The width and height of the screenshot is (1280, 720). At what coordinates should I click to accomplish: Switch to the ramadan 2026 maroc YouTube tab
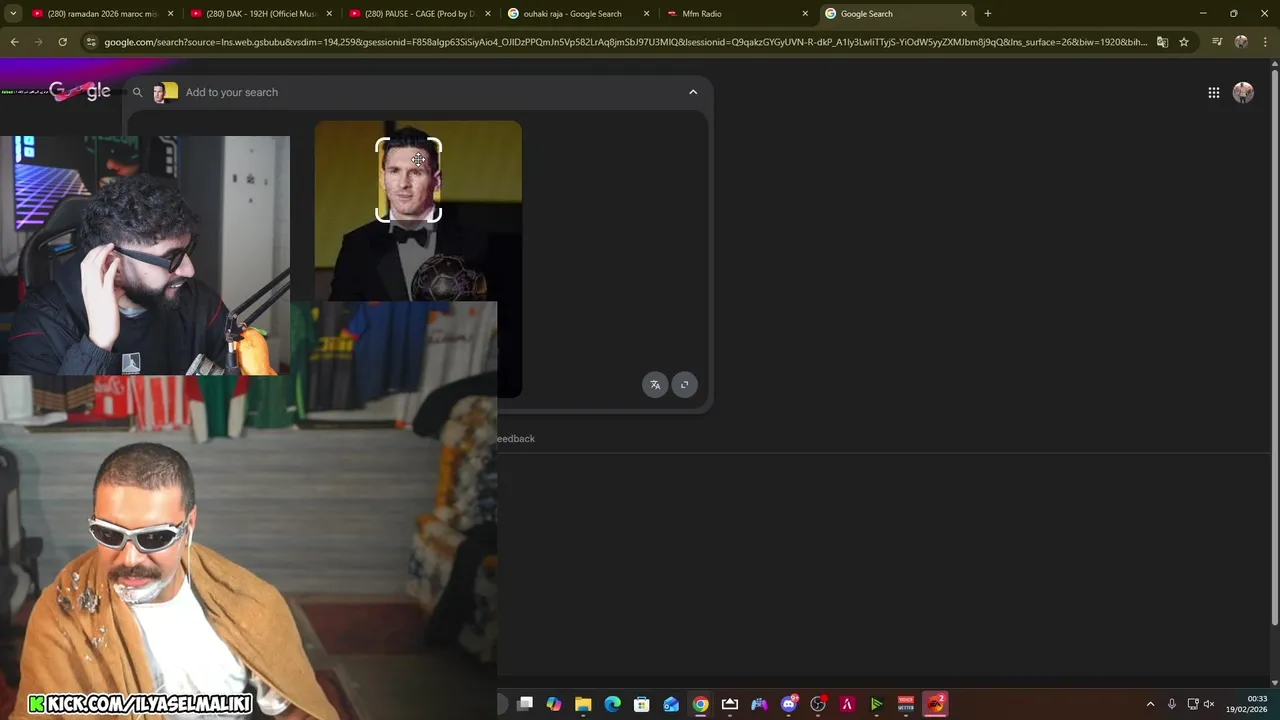pos(103,14)
